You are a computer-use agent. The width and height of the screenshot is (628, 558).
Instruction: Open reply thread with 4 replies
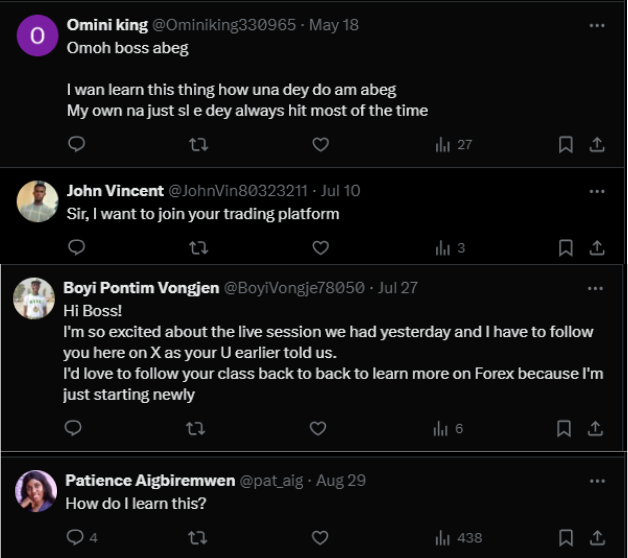coord(81,537)
